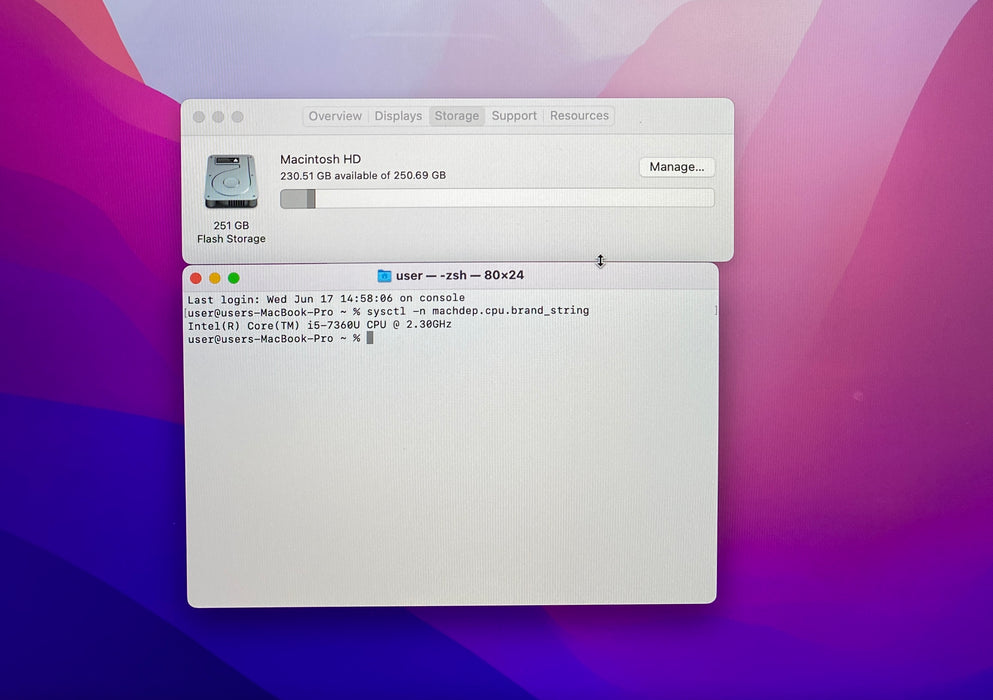This screenshot has height=700, width=993.
Task: Click the folder icon in Terminal title
Action: pos(384,276)
